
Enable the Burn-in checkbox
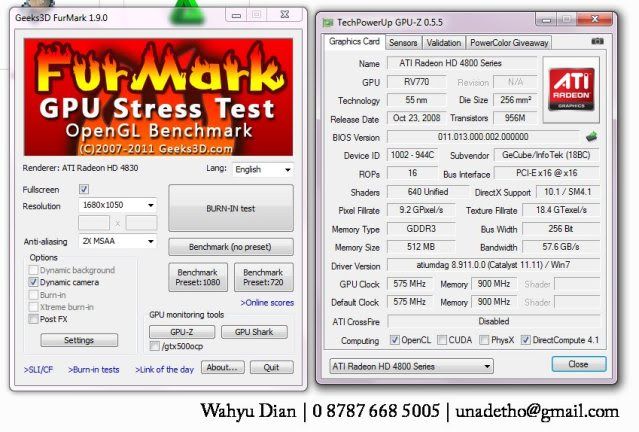click(33, 295)
